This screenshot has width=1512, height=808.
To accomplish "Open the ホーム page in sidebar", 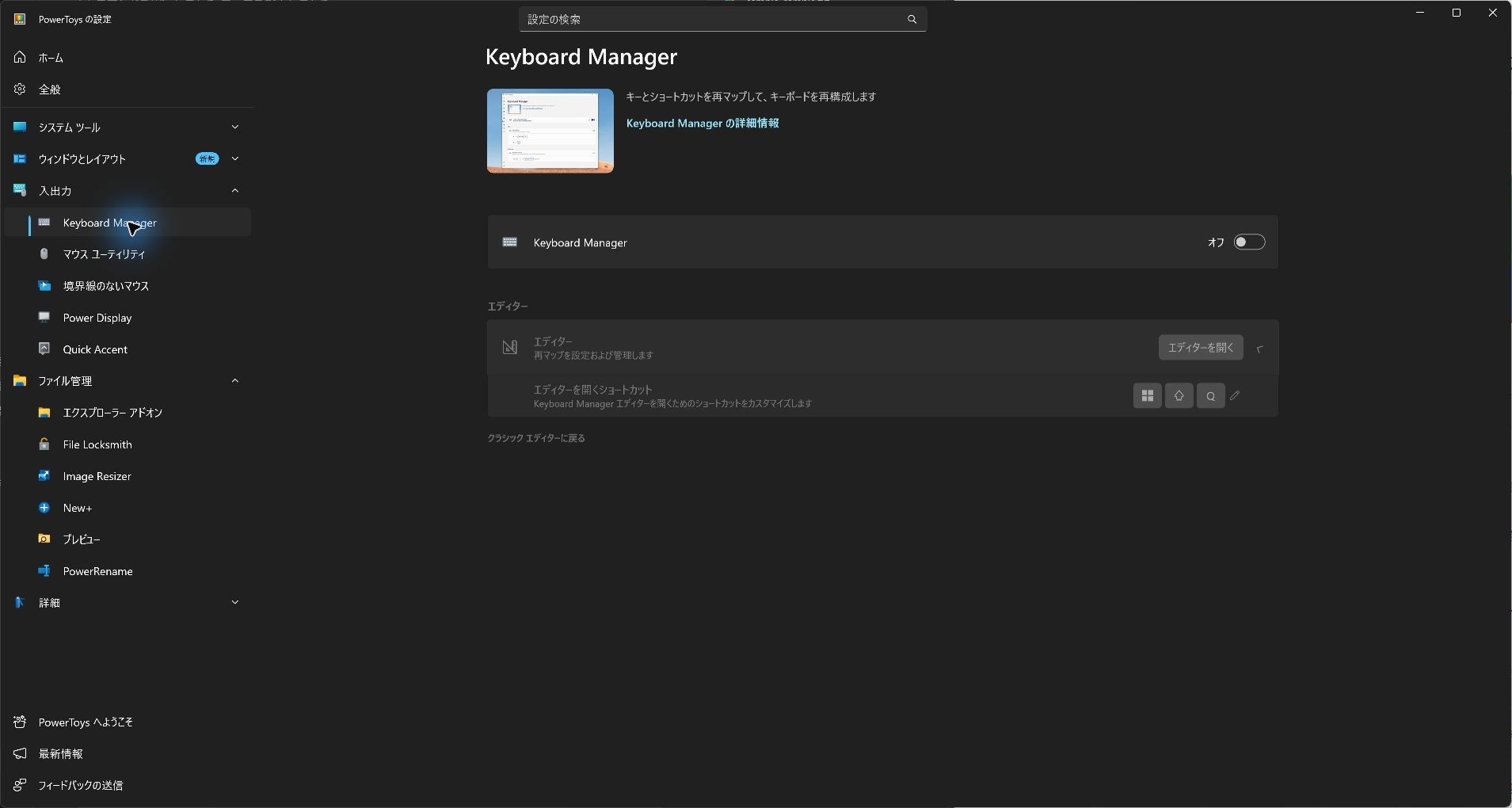I will (127, 58).
